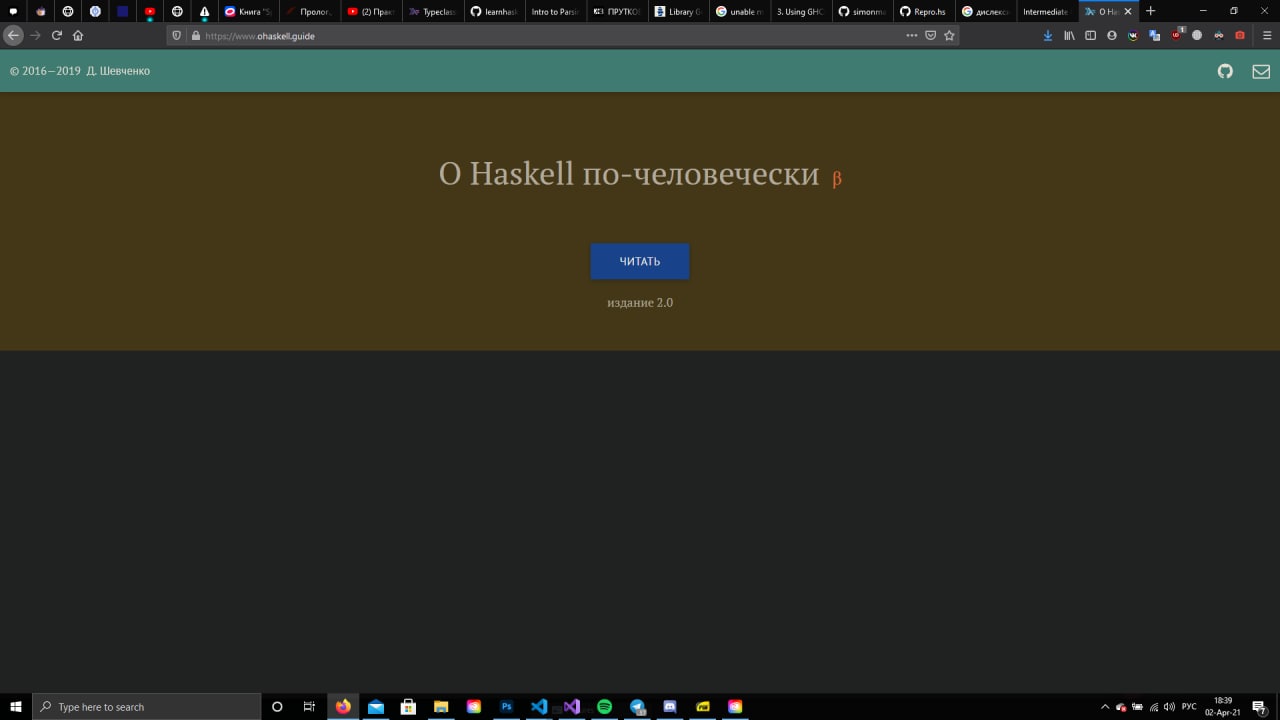Switch keyboard layout via РУС indicator
This screenshot has width=1280, height=720.
point(1189,706)
